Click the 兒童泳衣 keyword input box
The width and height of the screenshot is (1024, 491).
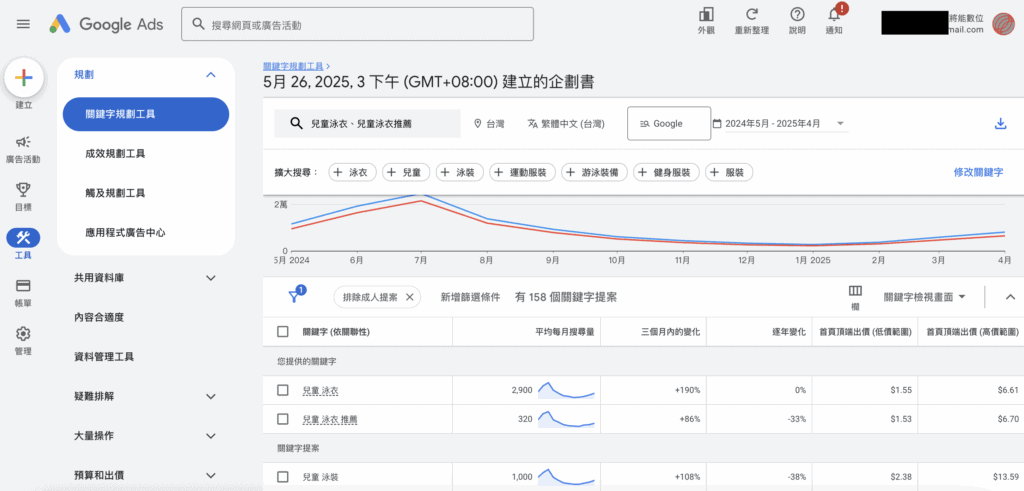click(x=367, y=123)
